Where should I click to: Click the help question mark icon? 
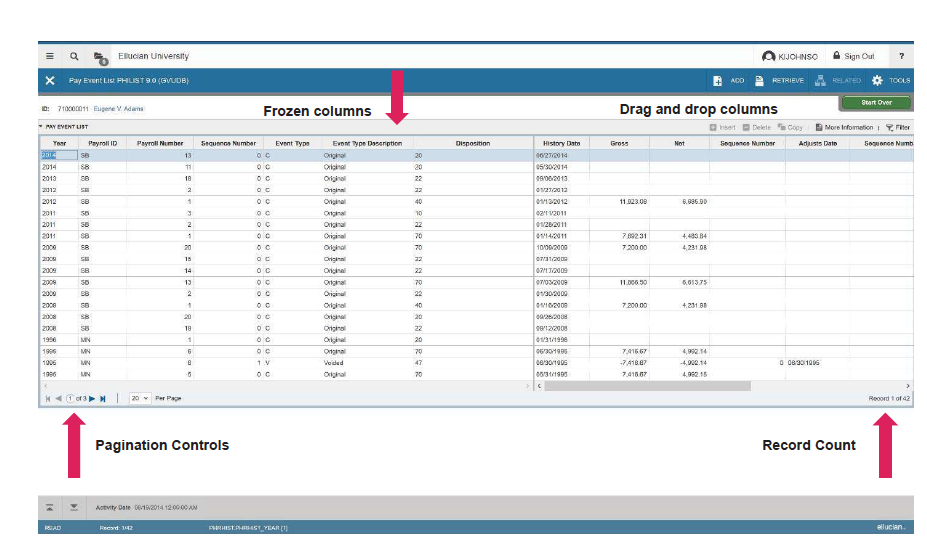click(x=901, y=57)
